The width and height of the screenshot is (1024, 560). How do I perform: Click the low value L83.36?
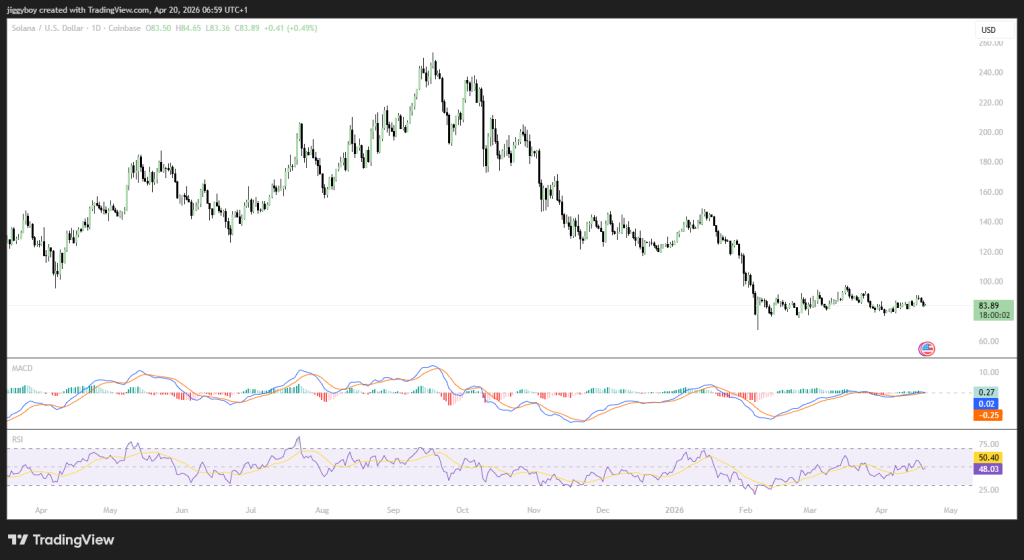coord(217,28)
